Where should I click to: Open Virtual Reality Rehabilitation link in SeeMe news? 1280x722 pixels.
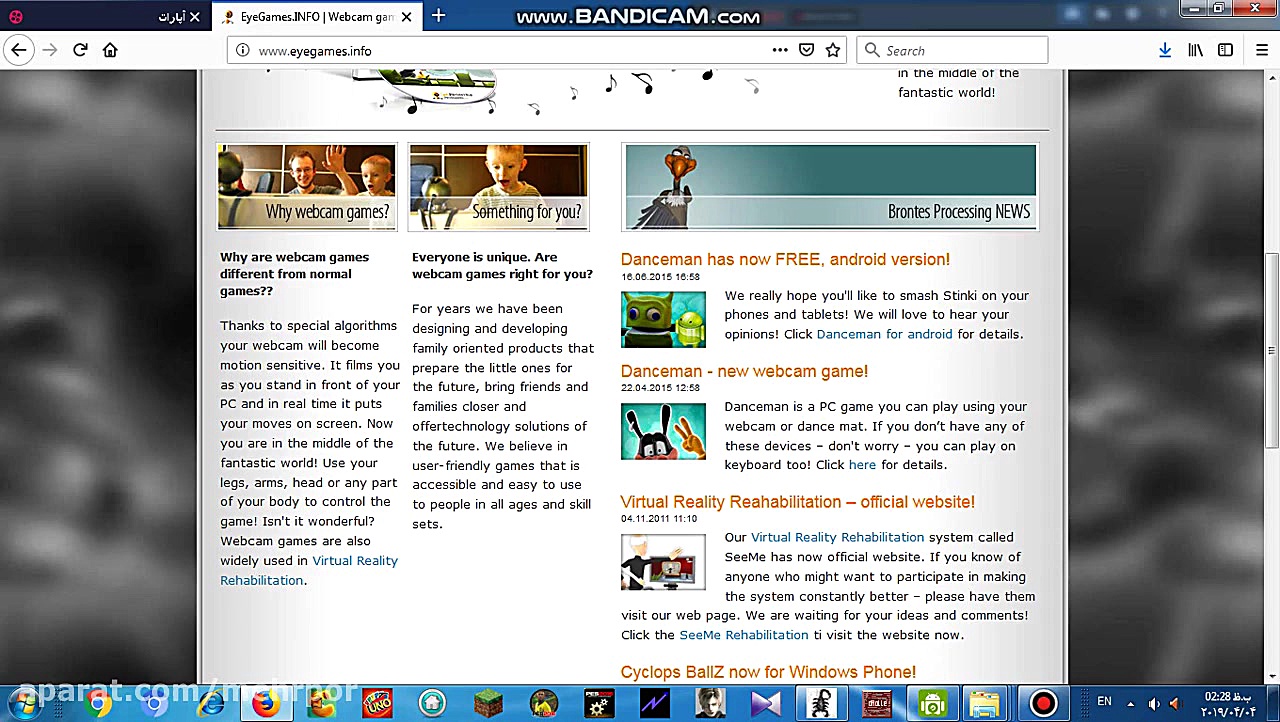click(x=837, y=537)
